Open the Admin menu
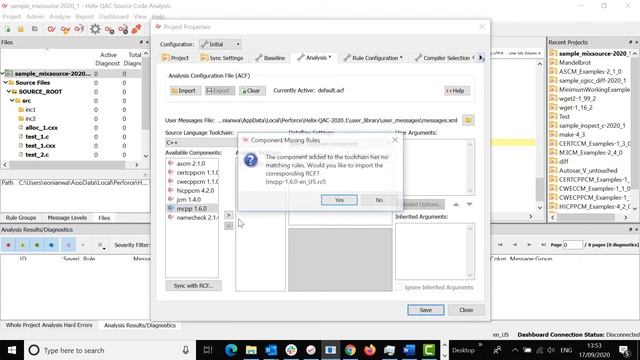Image resolution: width=640 pixels, height=360 pixels. pos(35,16)
